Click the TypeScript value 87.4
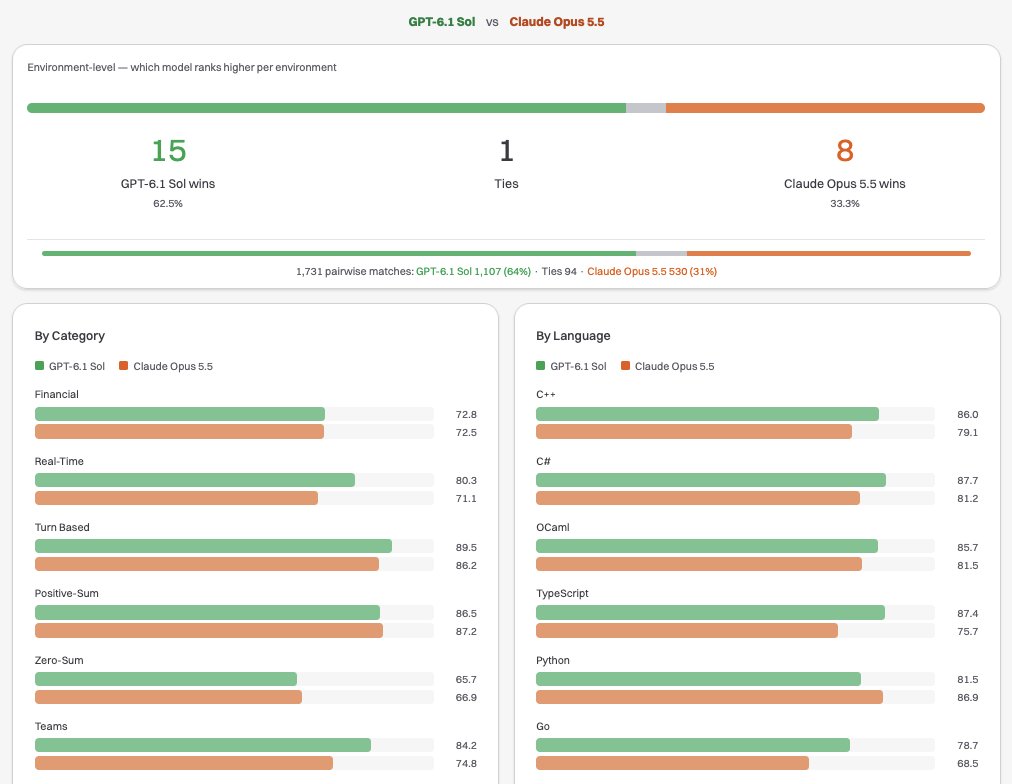 967,614
